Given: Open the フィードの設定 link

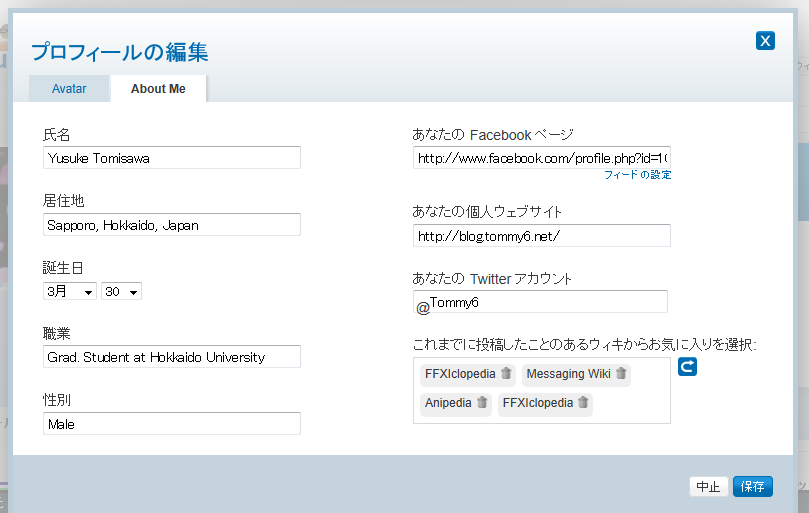Looking at the screenshot, I should click(x=637, y=175).
